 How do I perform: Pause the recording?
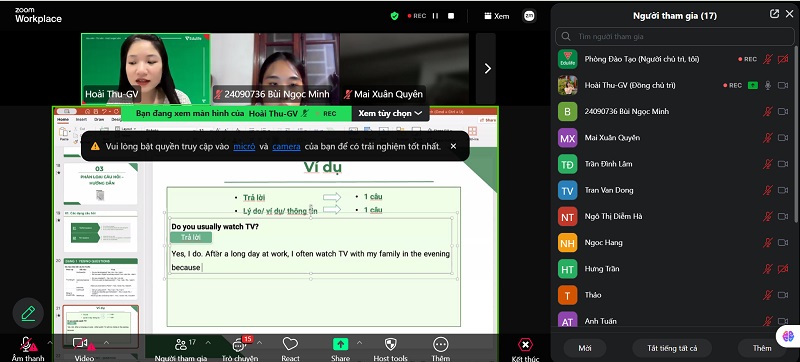tap(435, 16)
